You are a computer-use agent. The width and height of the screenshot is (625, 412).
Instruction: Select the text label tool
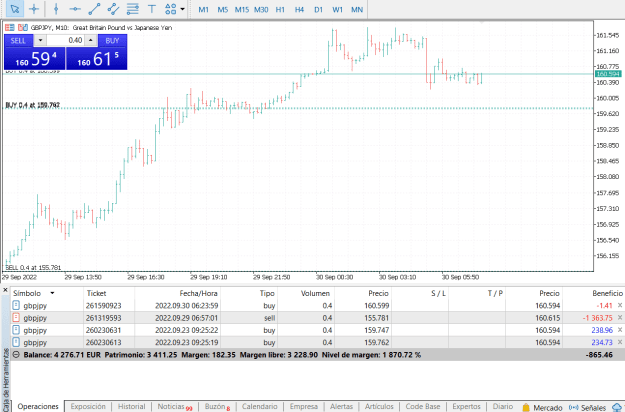(x=151, y=9)
